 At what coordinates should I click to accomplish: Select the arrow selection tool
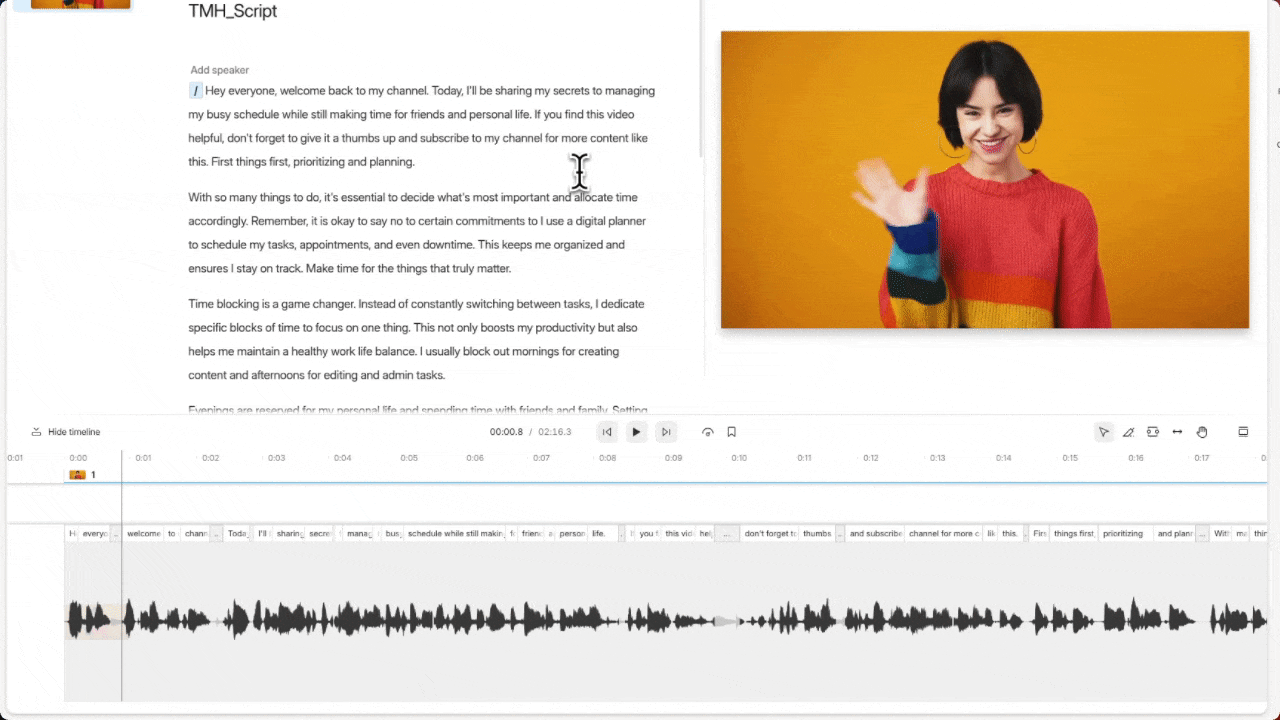pyautogui.click(x=1103, y=432)
